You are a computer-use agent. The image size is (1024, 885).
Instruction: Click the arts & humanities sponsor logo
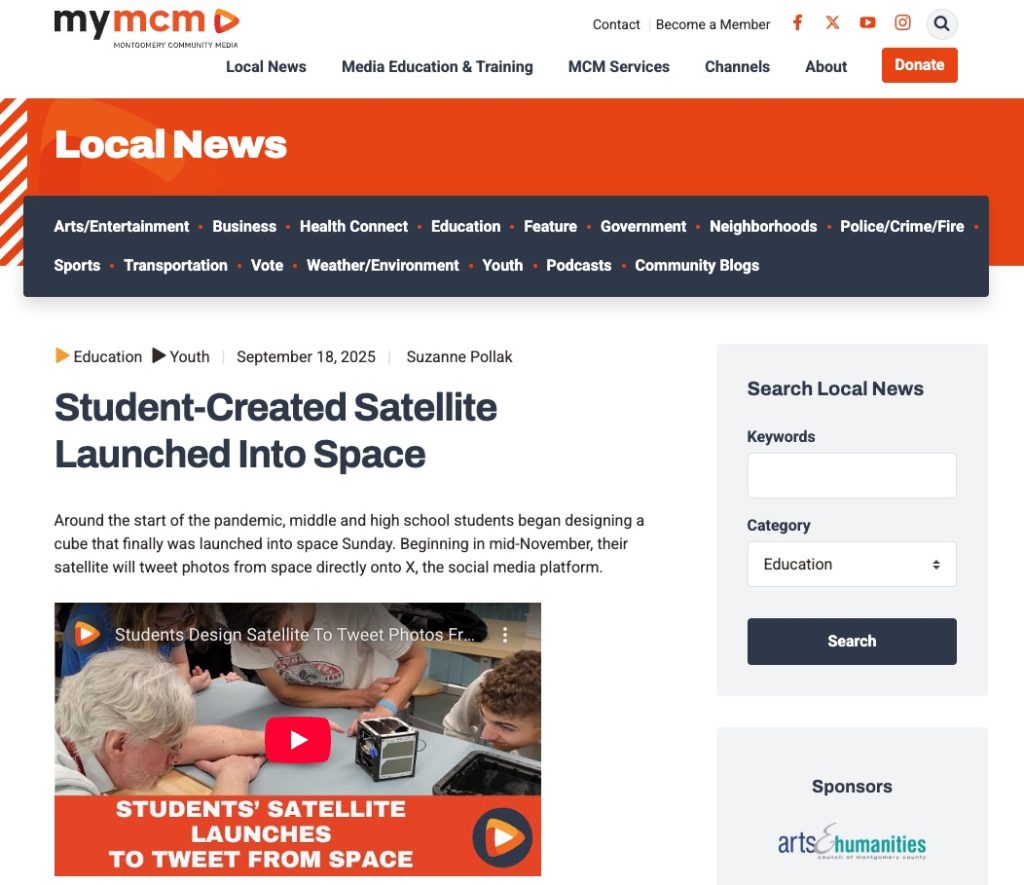click(x=852, y=841)
